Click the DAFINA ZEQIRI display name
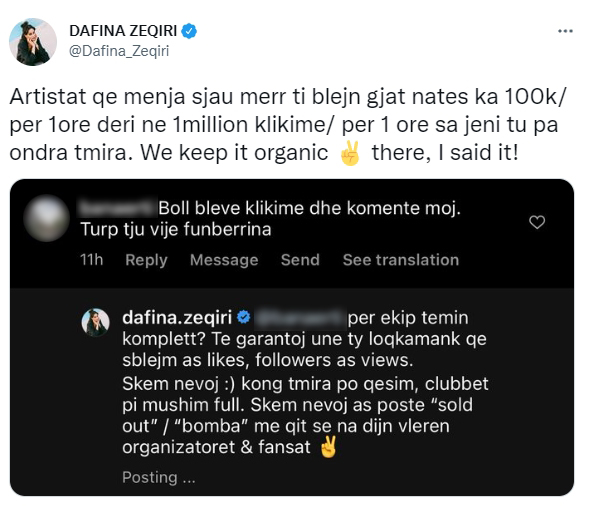The height and width of the screenshot is (510, 591). [123, 31]
